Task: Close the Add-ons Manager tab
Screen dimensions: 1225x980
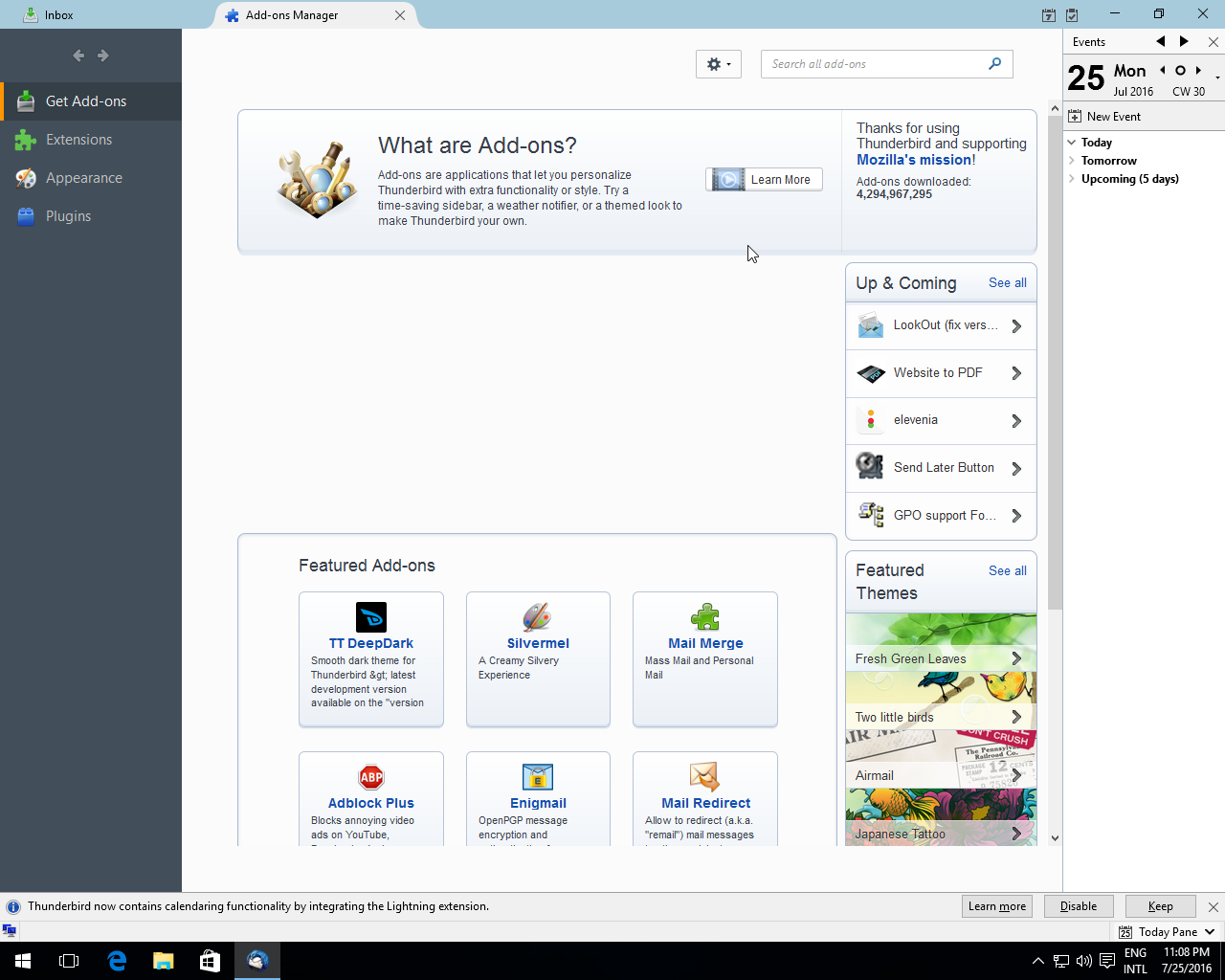Action: [400, 15]
